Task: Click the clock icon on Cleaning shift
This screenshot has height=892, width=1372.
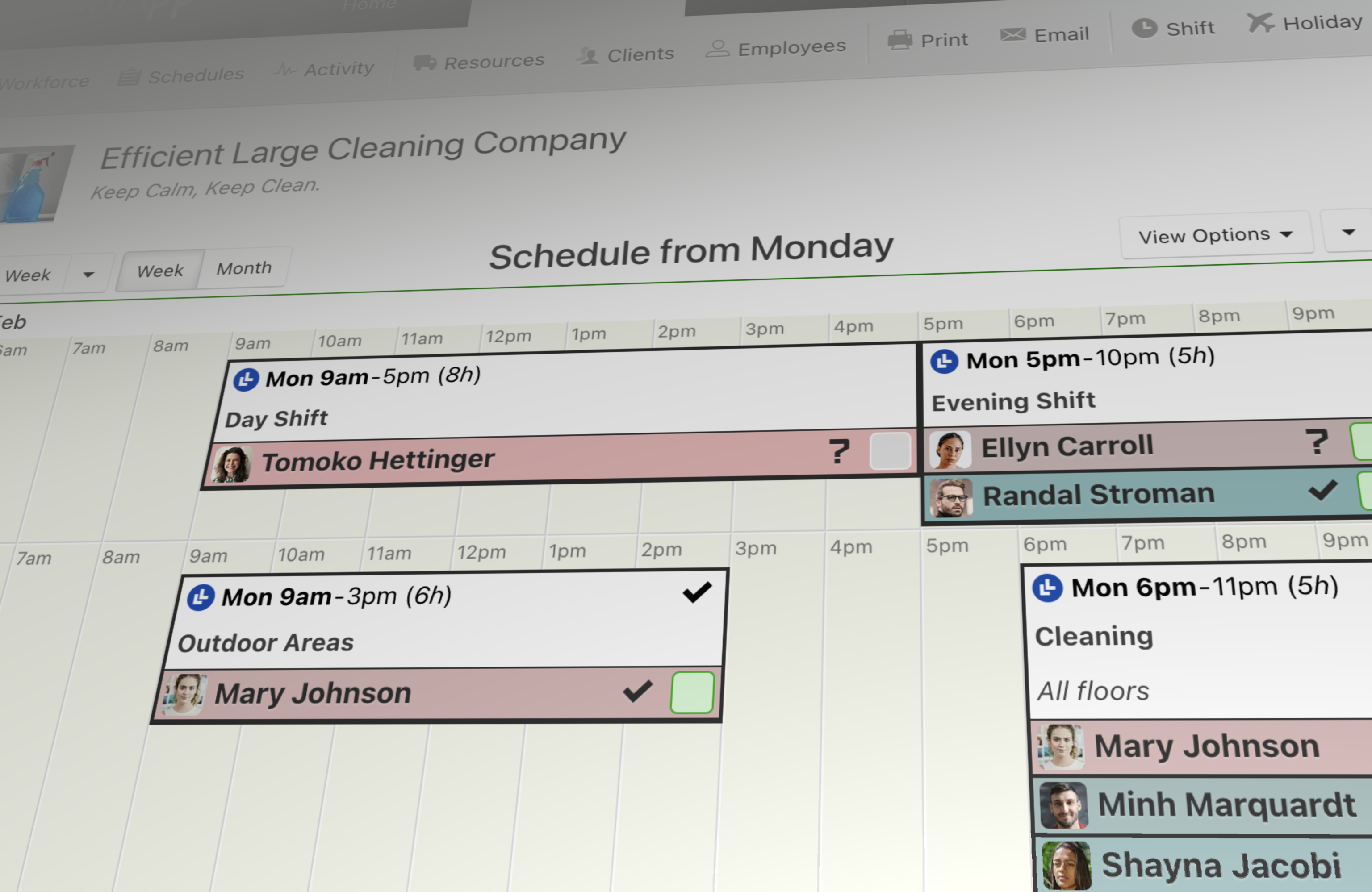Action: point(1047,588)
